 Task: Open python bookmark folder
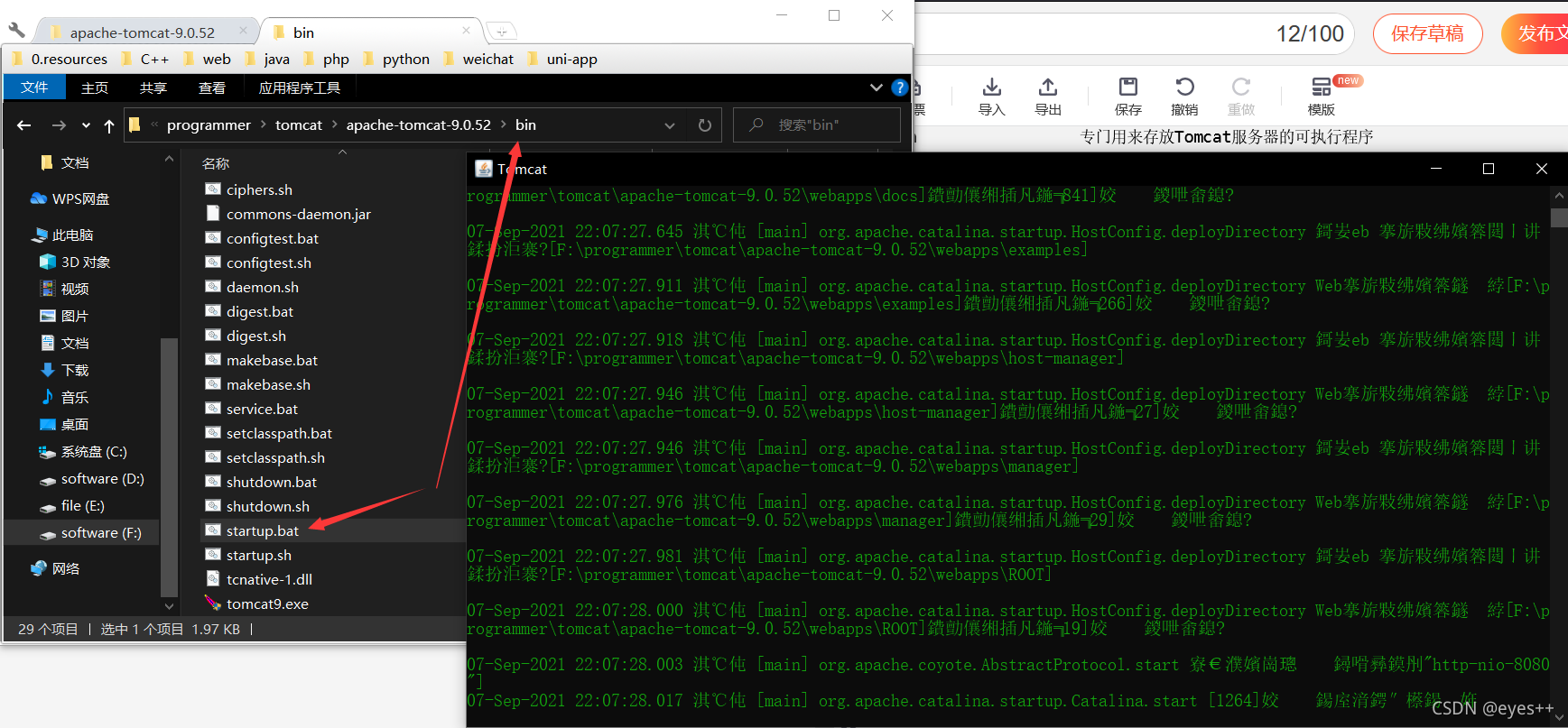click(x=396, y=59)
